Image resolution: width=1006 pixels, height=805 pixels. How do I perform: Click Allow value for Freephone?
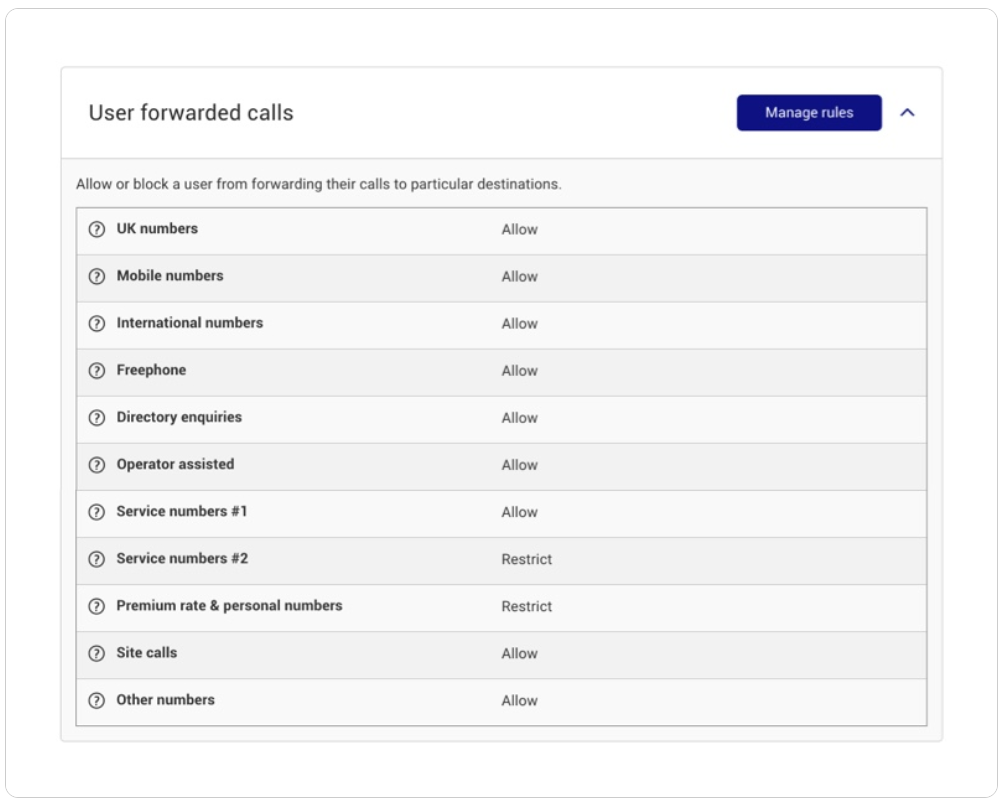pyautogui.click(x=520, y=371)
